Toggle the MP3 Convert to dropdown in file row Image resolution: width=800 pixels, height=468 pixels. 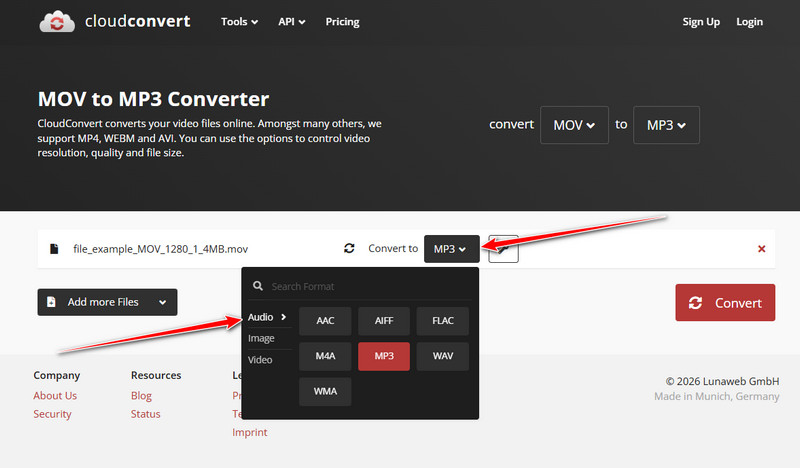click(452, 249)
